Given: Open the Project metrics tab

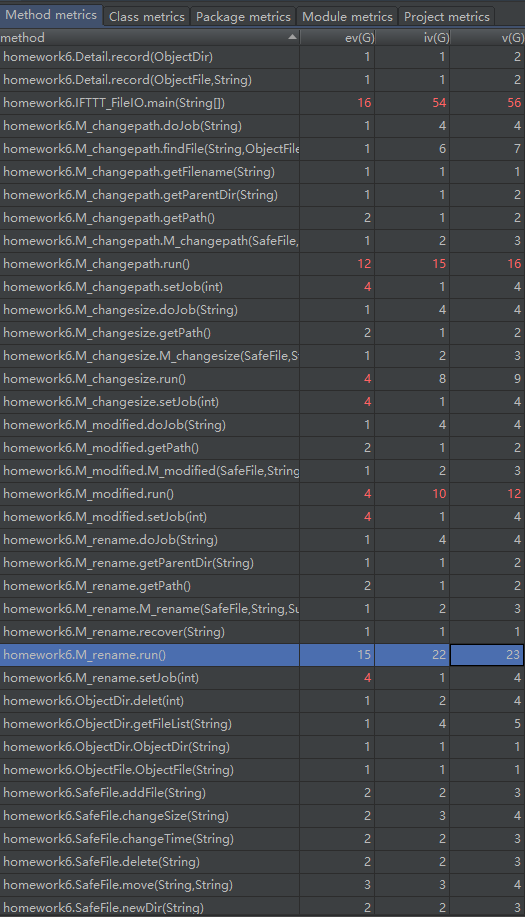Looking at the screenshot, I should tap(447, 16).
